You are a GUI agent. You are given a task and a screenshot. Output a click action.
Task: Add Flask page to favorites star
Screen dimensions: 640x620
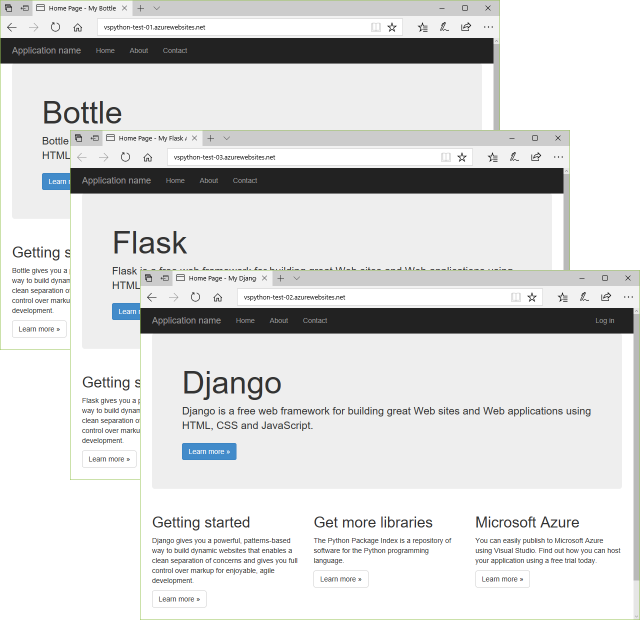coord(462,157)
